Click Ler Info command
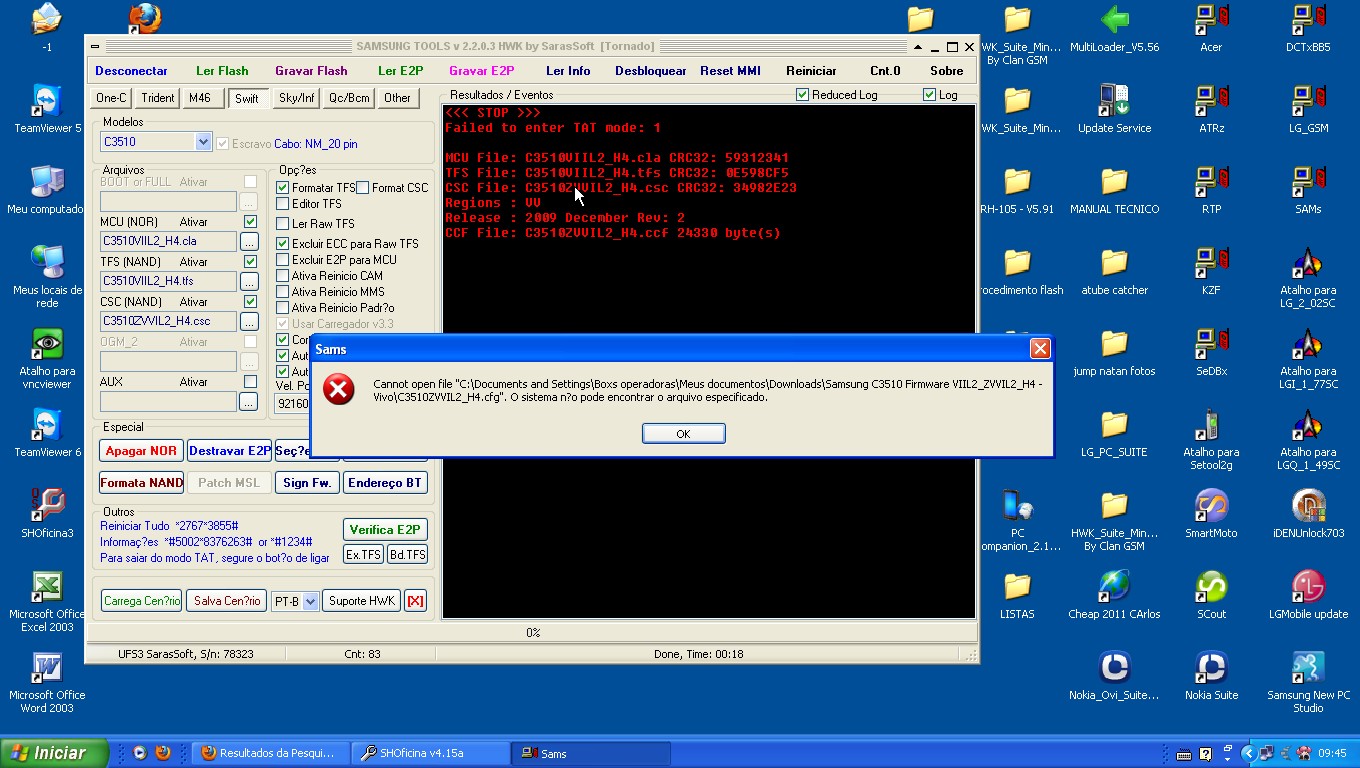The width and height of the screenshot is (1360, 768). point(568,71)
